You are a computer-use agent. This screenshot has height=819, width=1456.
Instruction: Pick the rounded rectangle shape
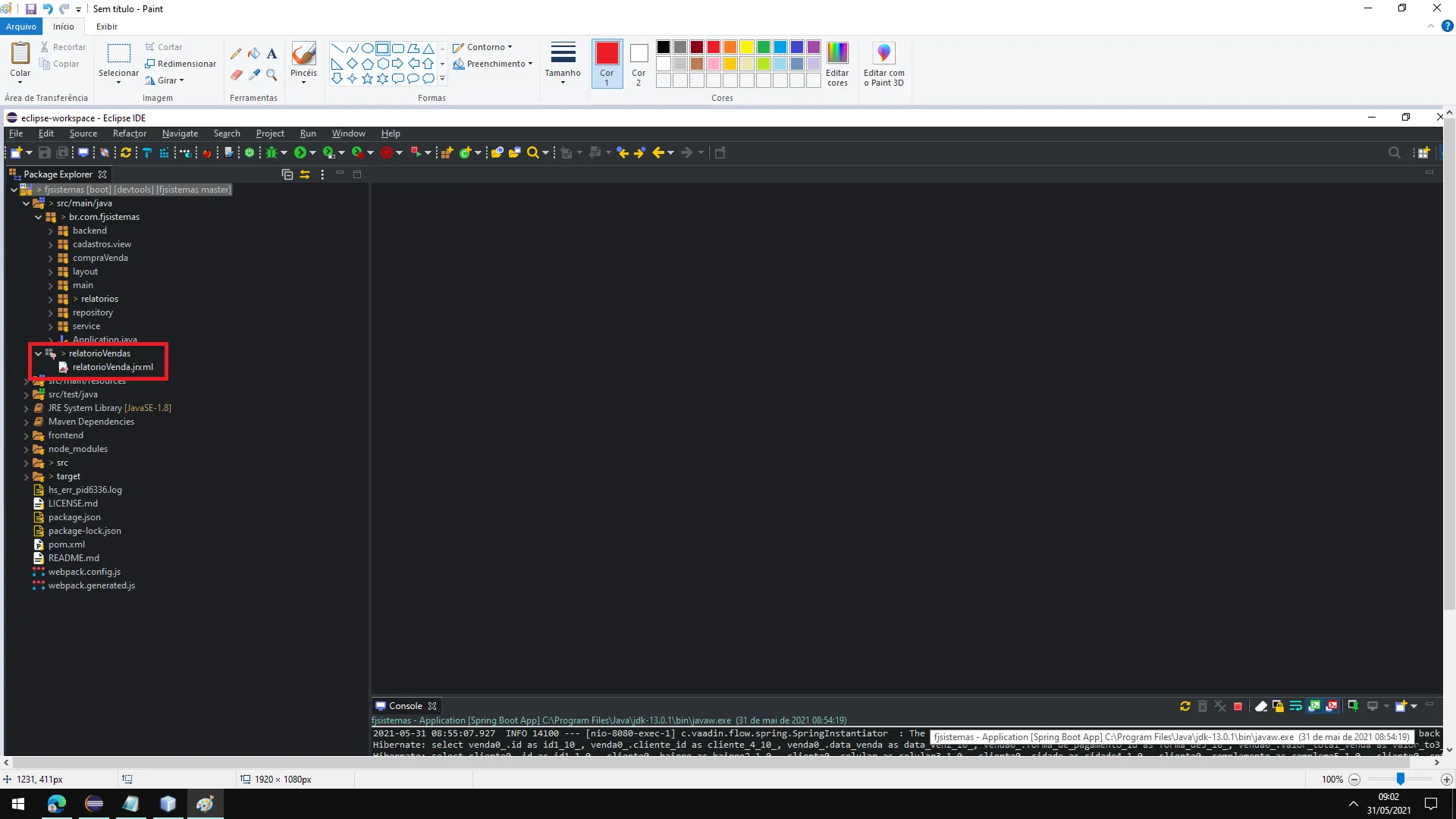coord(397,49)
